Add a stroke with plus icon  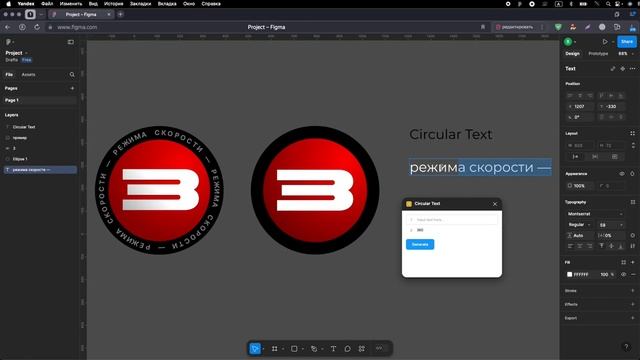[x=633, y=291]
